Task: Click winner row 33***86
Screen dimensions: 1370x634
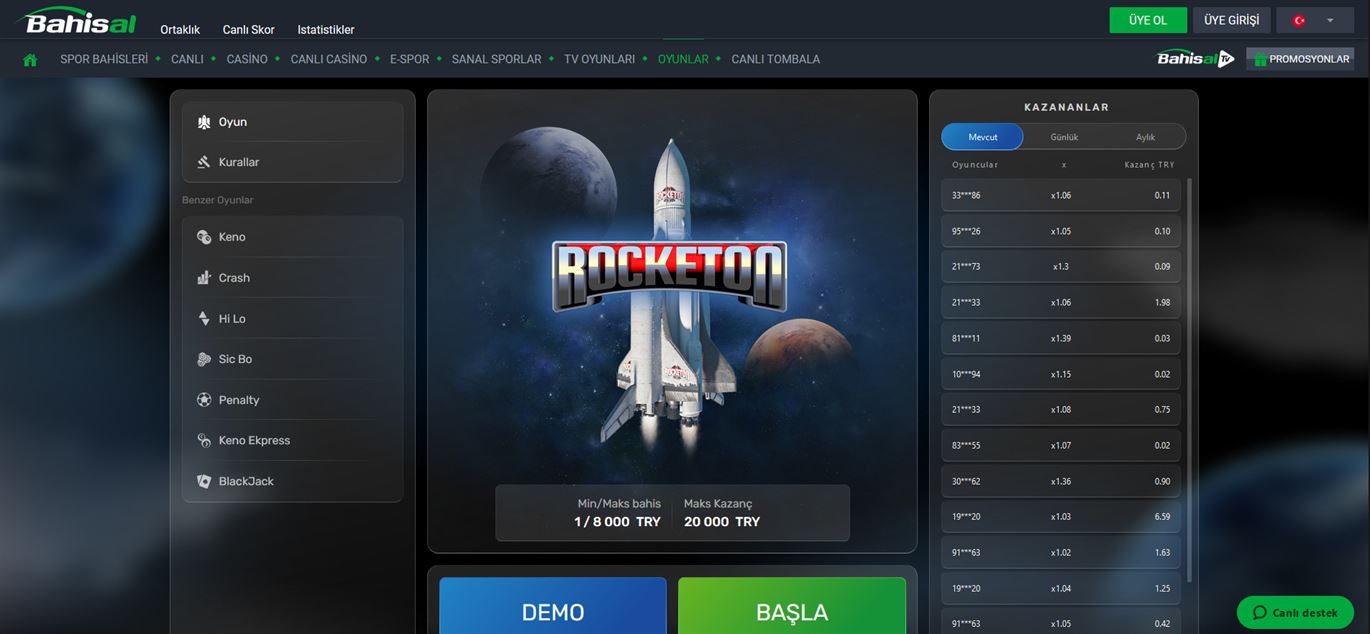Action: pos(1061,195)
